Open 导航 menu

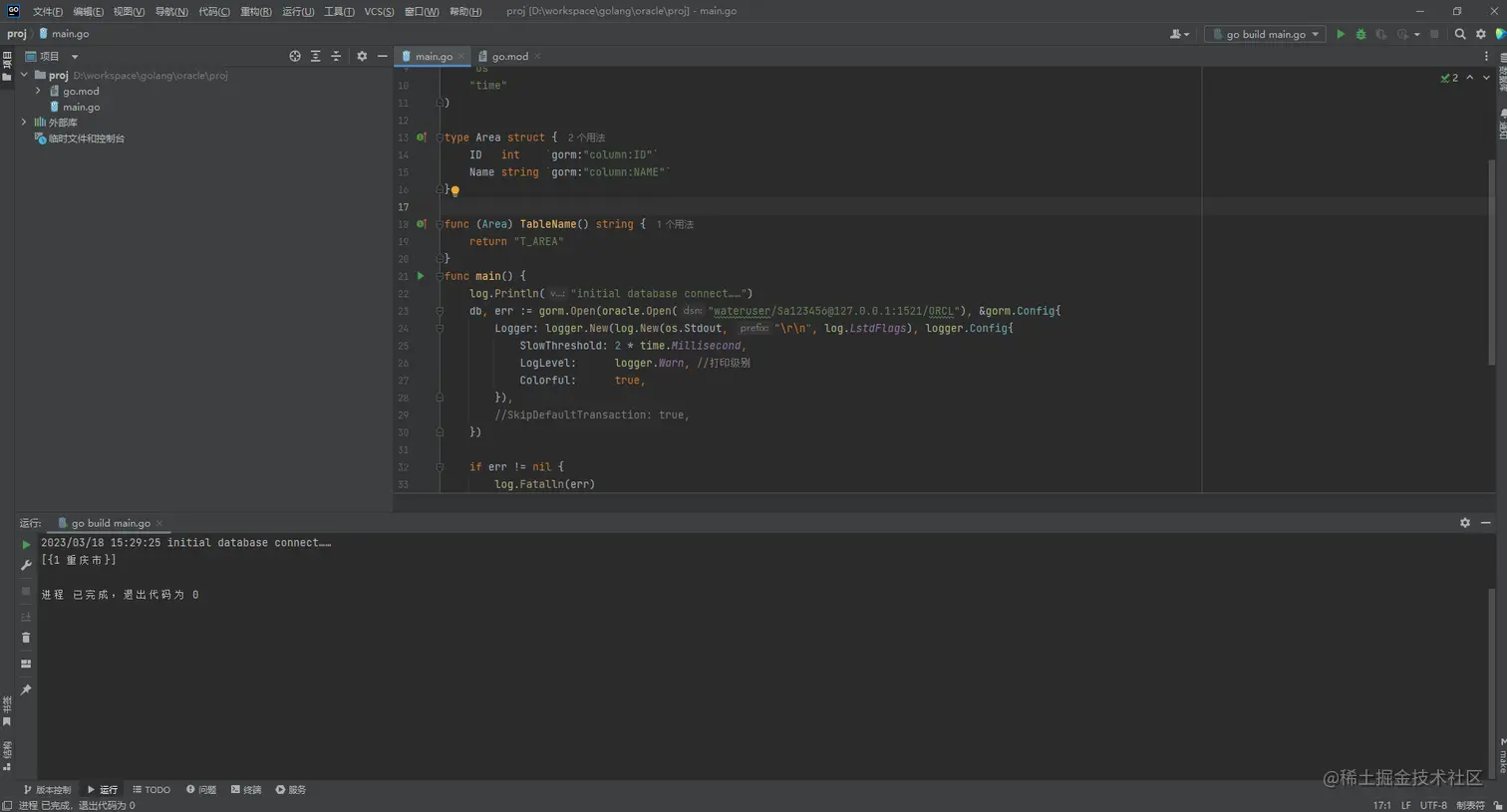click(170, 12)
